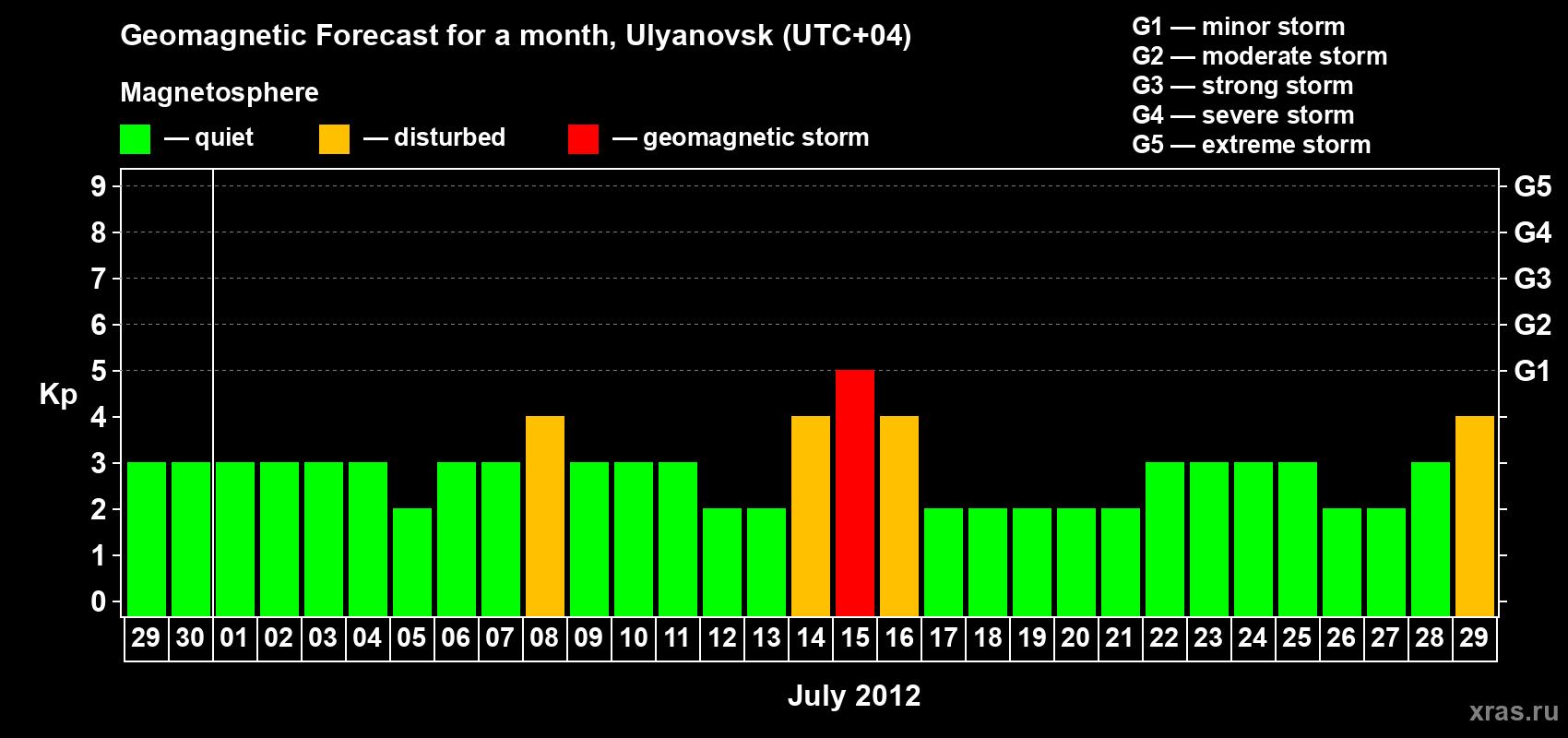Image resolution: width=1568 pixels, height=738 pixels.
Task: Click the G3 label on the right axis
Action: pyautogui.click(x=1532, y=279)
